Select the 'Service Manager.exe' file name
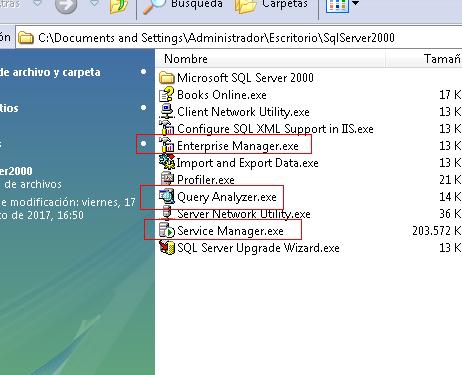The width and height of the screenshot is (462, 375). click(x=230, y=231)
